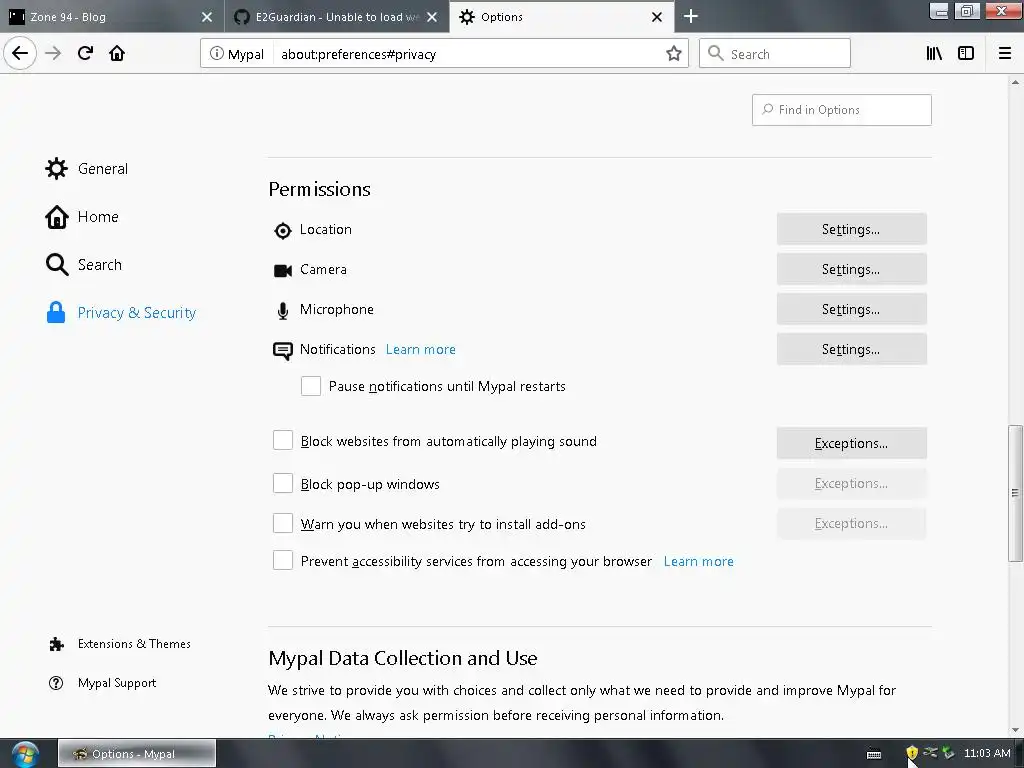Enable Pause notifications until Mypal restarts
This screenshot has height=768, width=1024.
pos(311,386)
